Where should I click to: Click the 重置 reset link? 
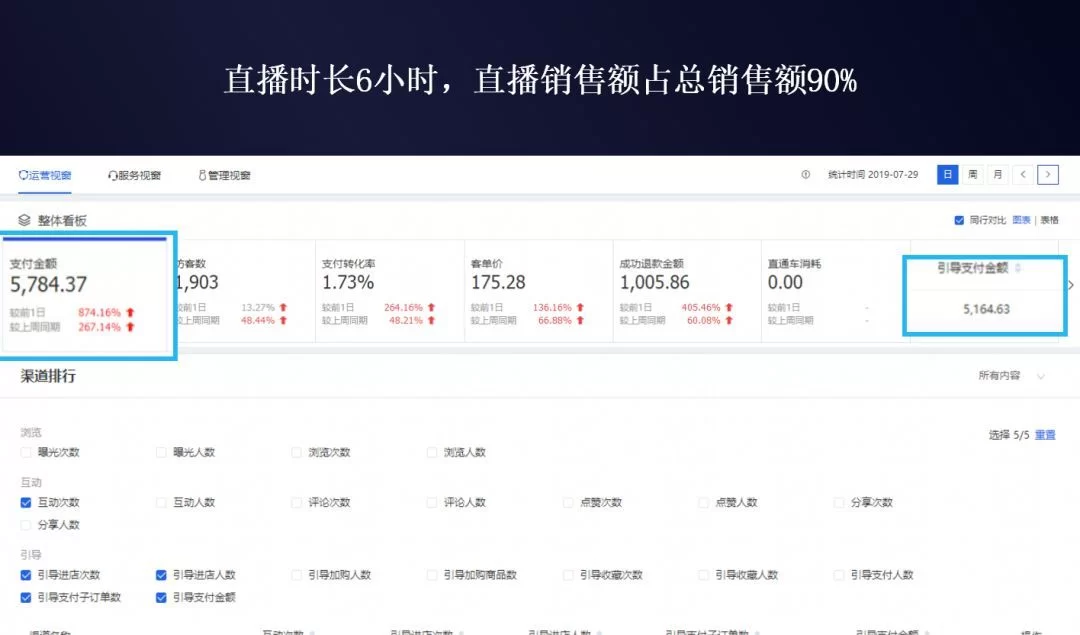[1045, 435]
